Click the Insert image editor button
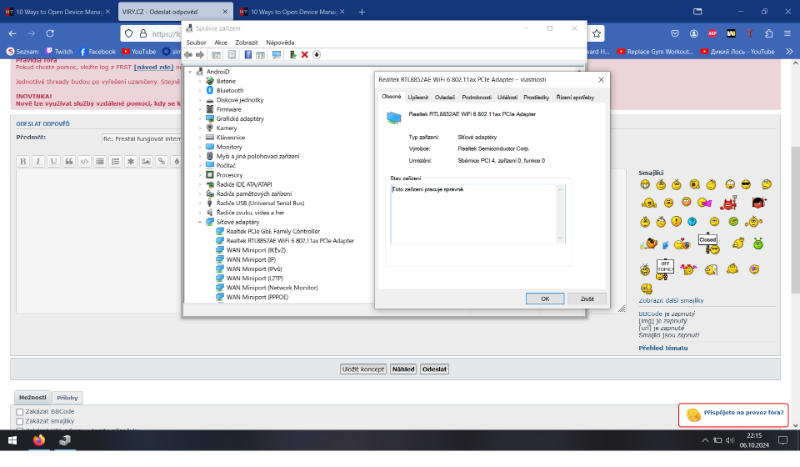 click(x=146, y=161)
